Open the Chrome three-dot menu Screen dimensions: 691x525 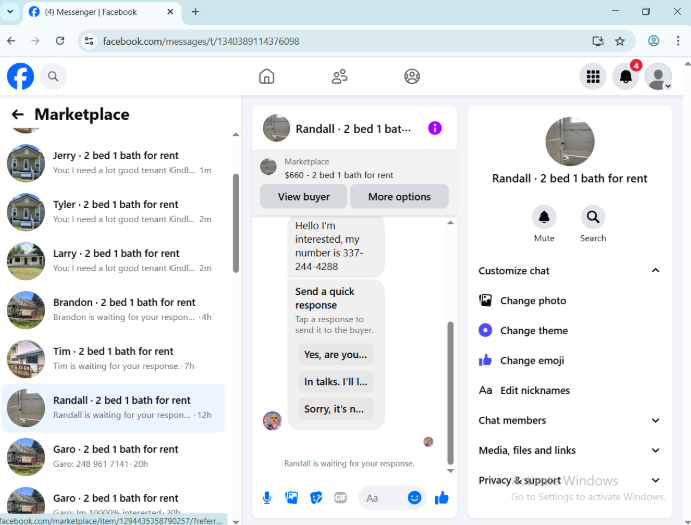click(x=678, y=41)
